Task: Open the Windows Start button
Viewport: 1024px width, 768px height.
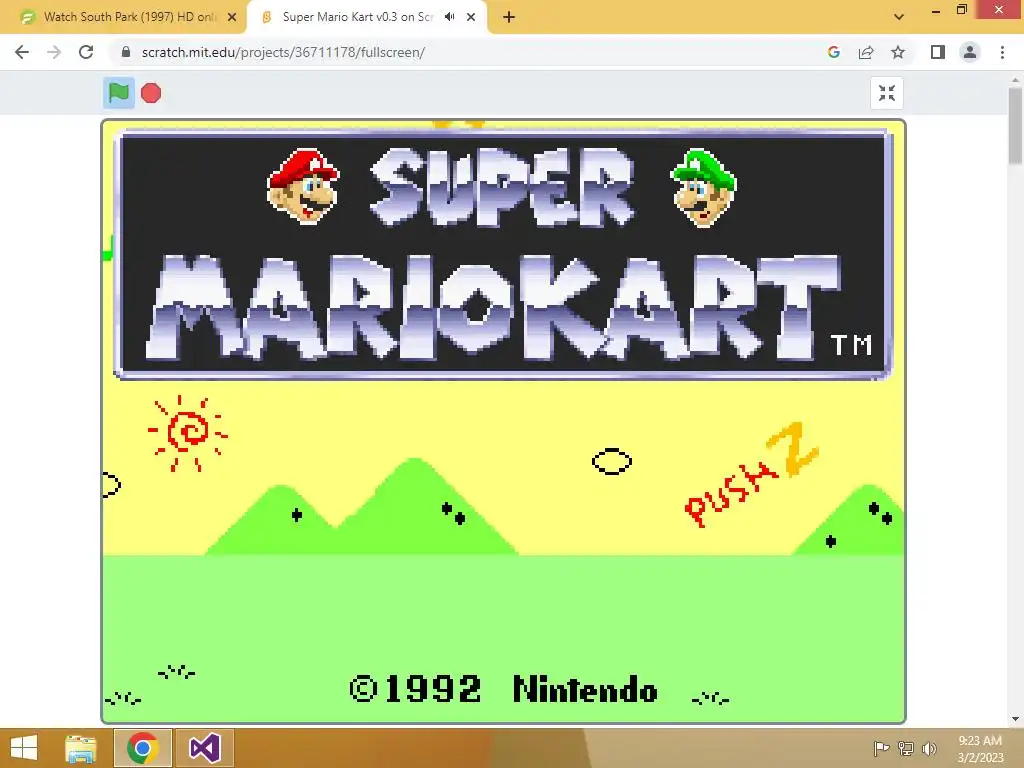Action: point(24,748)
